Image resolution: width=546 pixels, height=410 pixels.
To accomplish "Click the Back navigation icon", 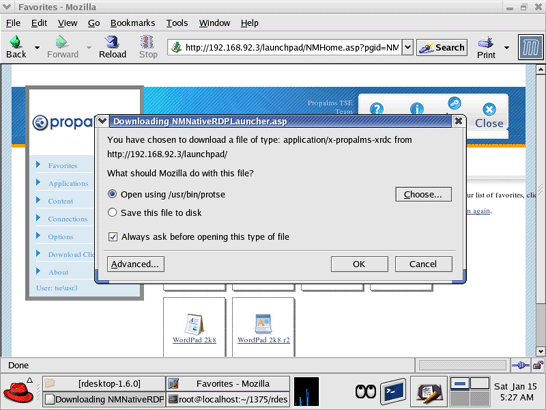I will pos(16,42).
